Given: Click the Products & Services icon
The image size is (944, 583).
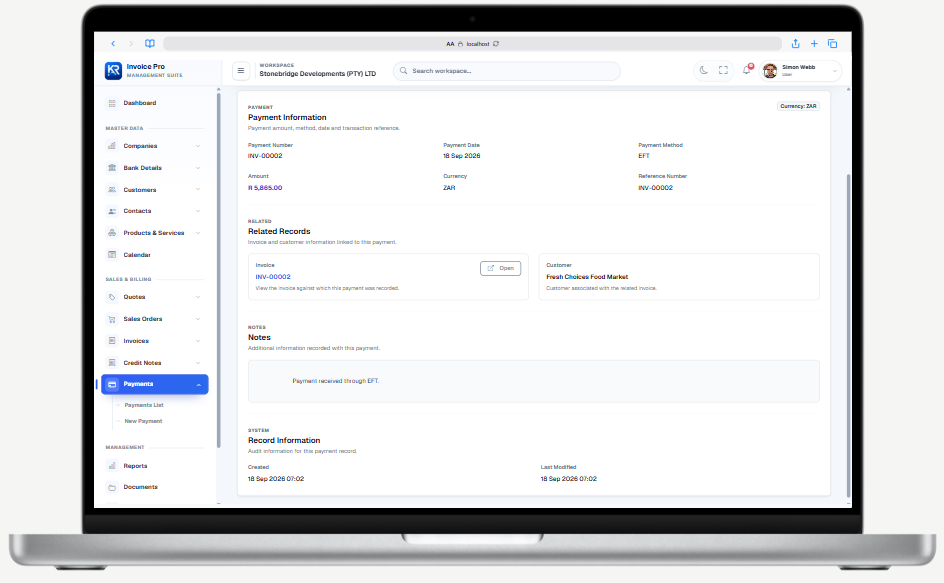Looking at the screenshot, I should point(112,232).
